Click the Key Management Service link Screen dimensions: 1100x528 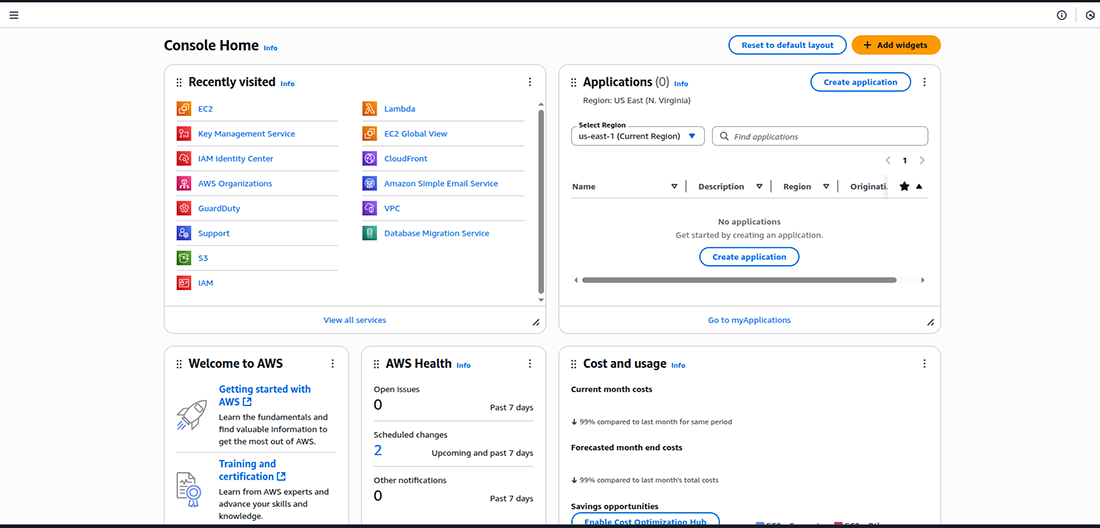(246, 133)
